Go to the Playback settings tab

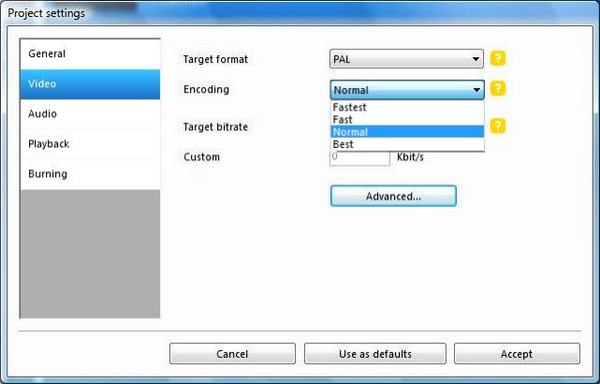coord(90,144)
